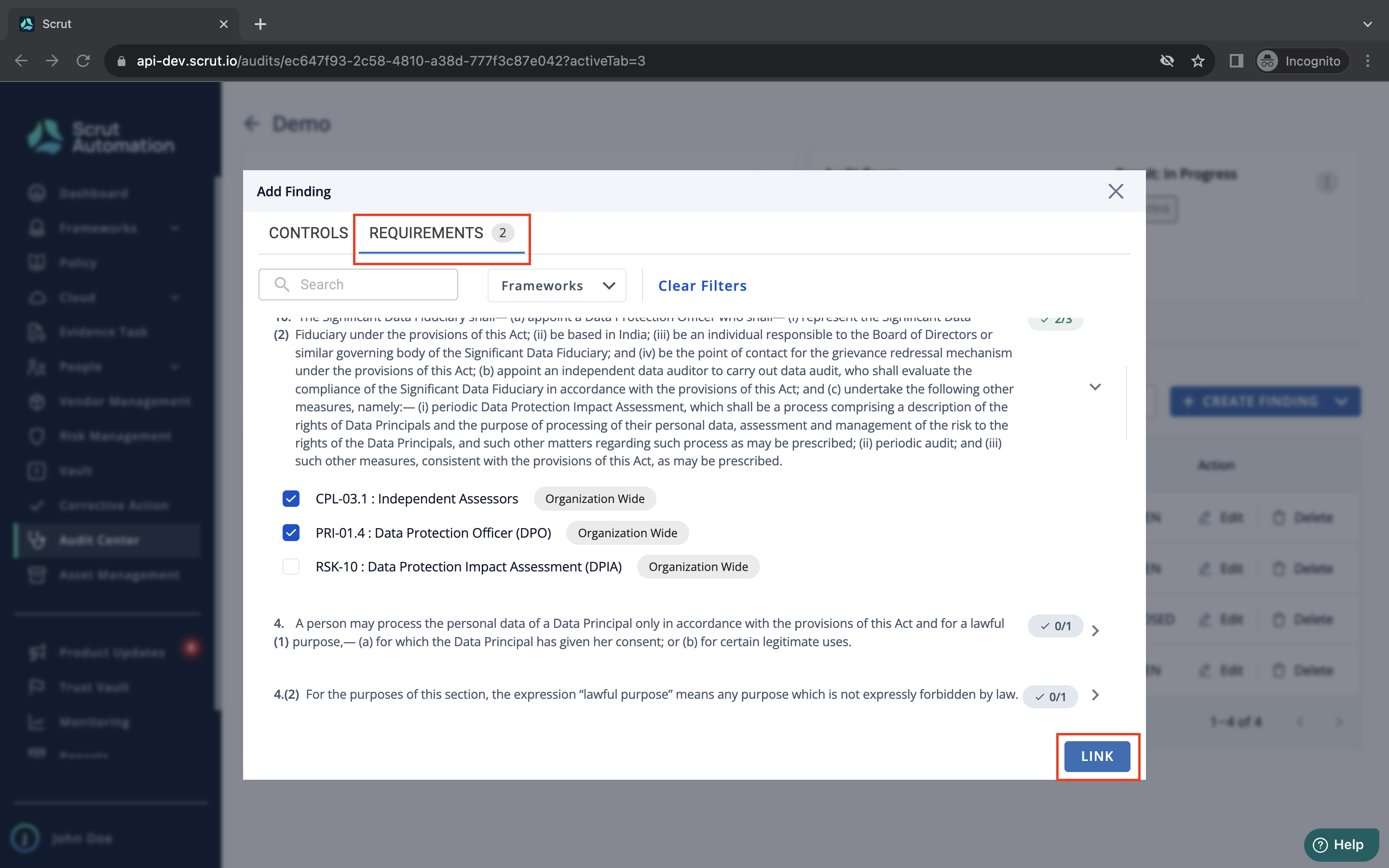
Task: Click the Audit Center stethoscope icon
Action: click(x=37, y=540)
